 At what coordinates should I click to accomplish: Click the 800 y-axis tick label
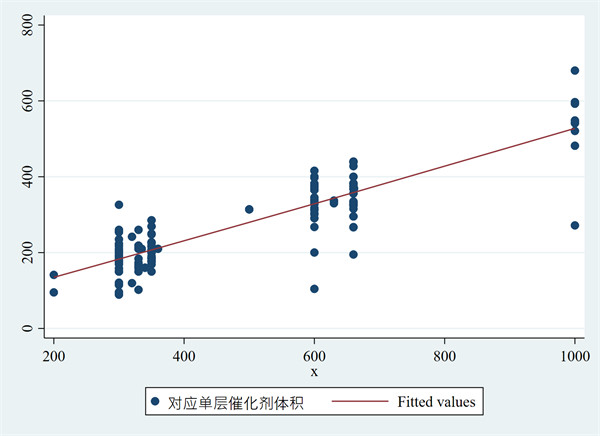click(26, 25)
